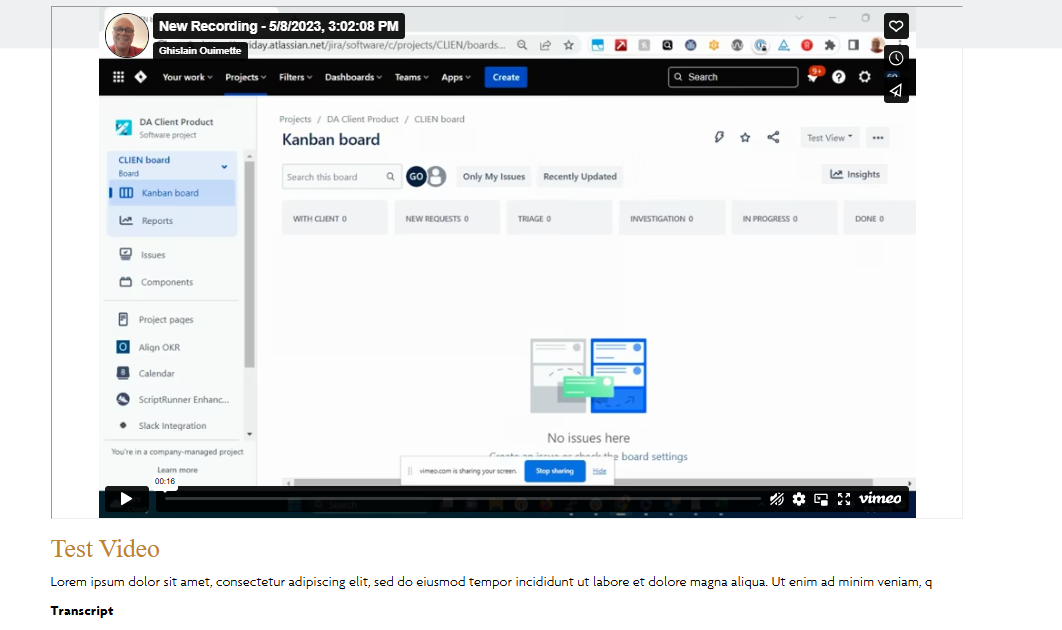The width and height of the screenshot is (1062, 630).
Task: Open Calendar in the sidebar
Action: point(156,373)
